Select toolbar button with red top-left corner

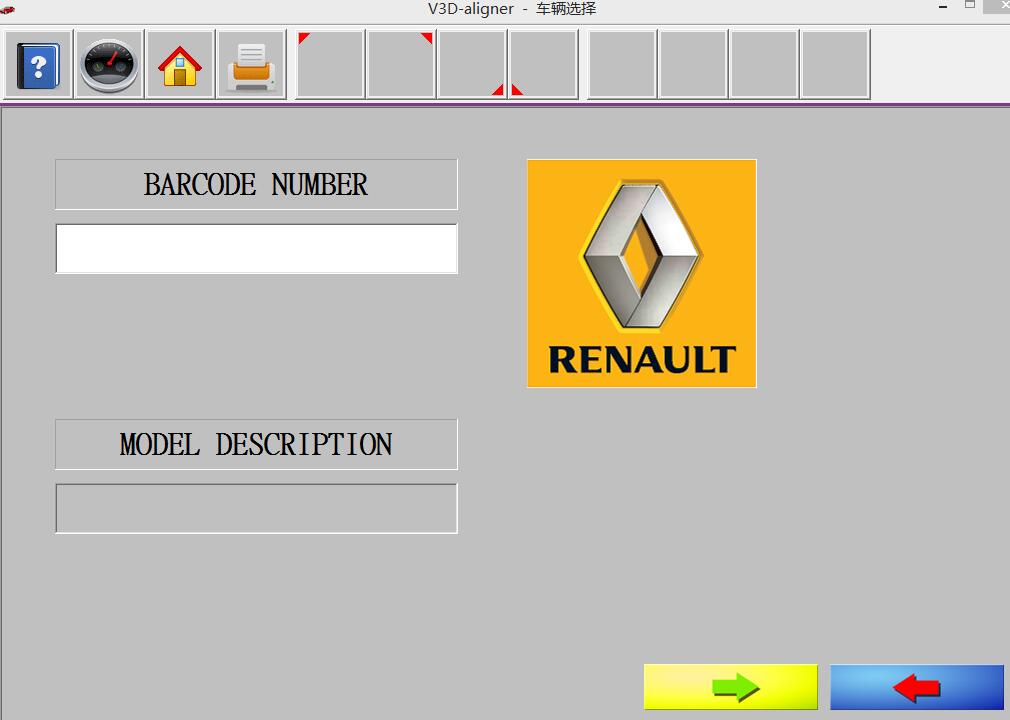pos(330,65)
